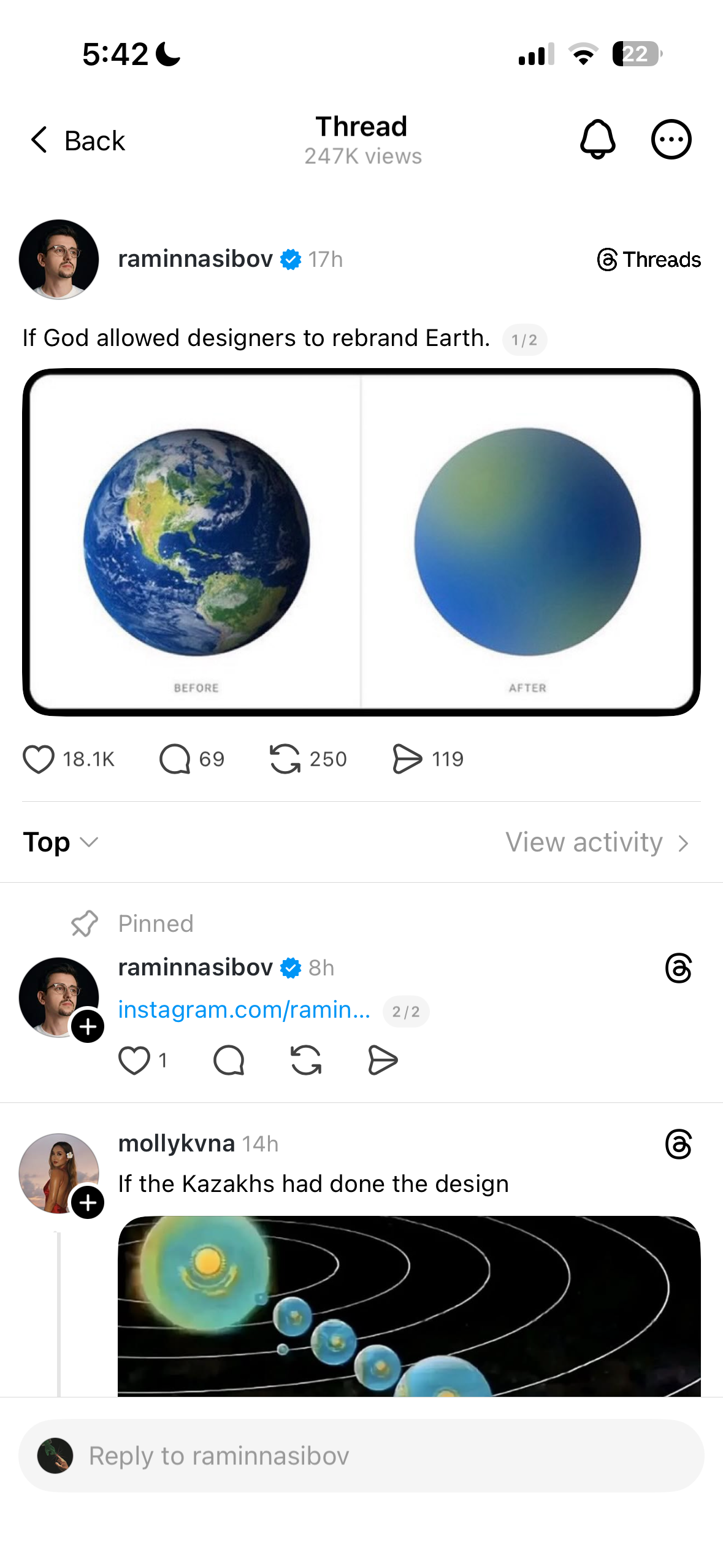
Task: Like the pinned raminnasibov reply
Action: (x=134, y=1060)
